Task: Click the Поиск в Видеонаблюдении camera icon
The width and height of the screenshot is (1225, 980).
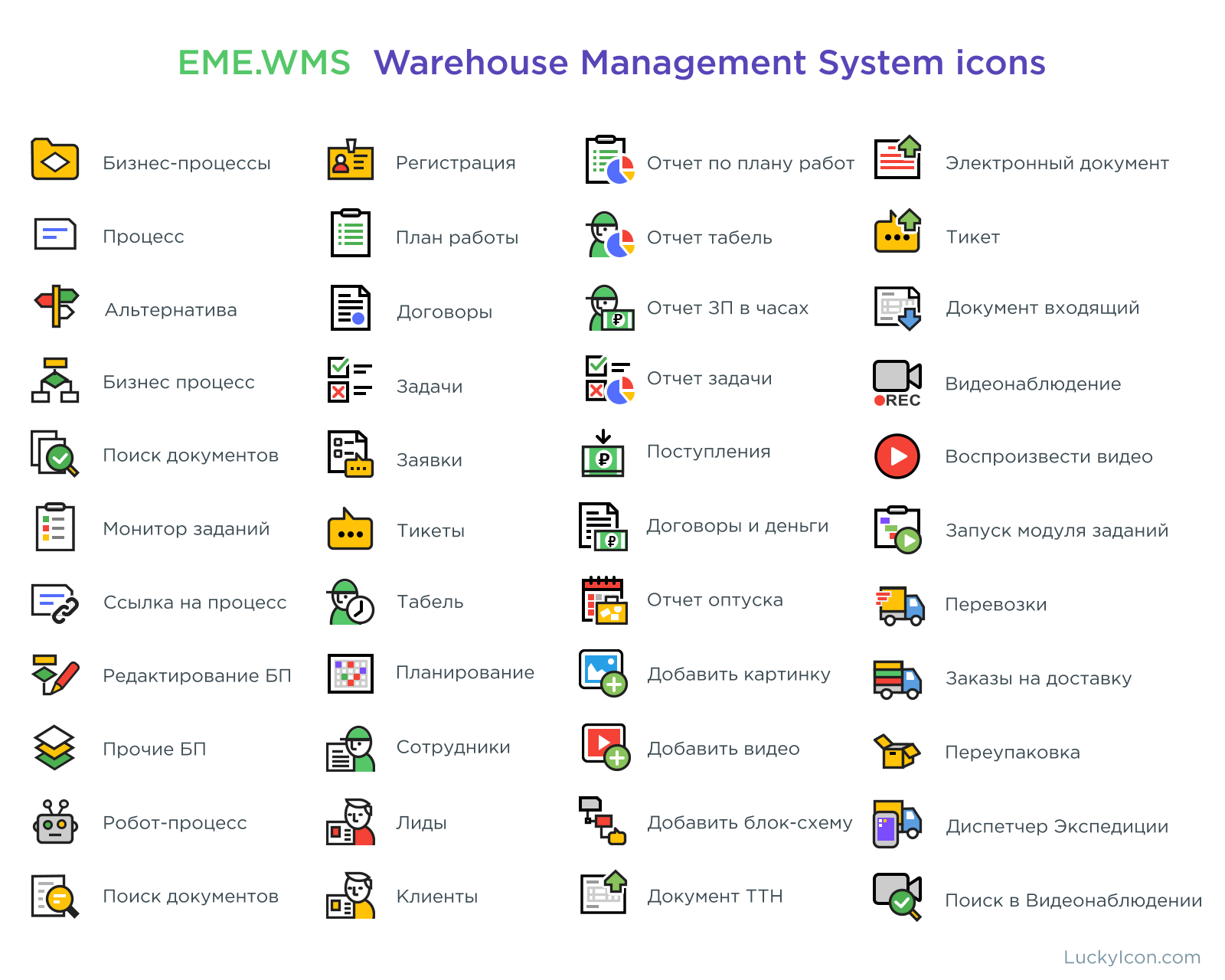Action: coord(897,897)
